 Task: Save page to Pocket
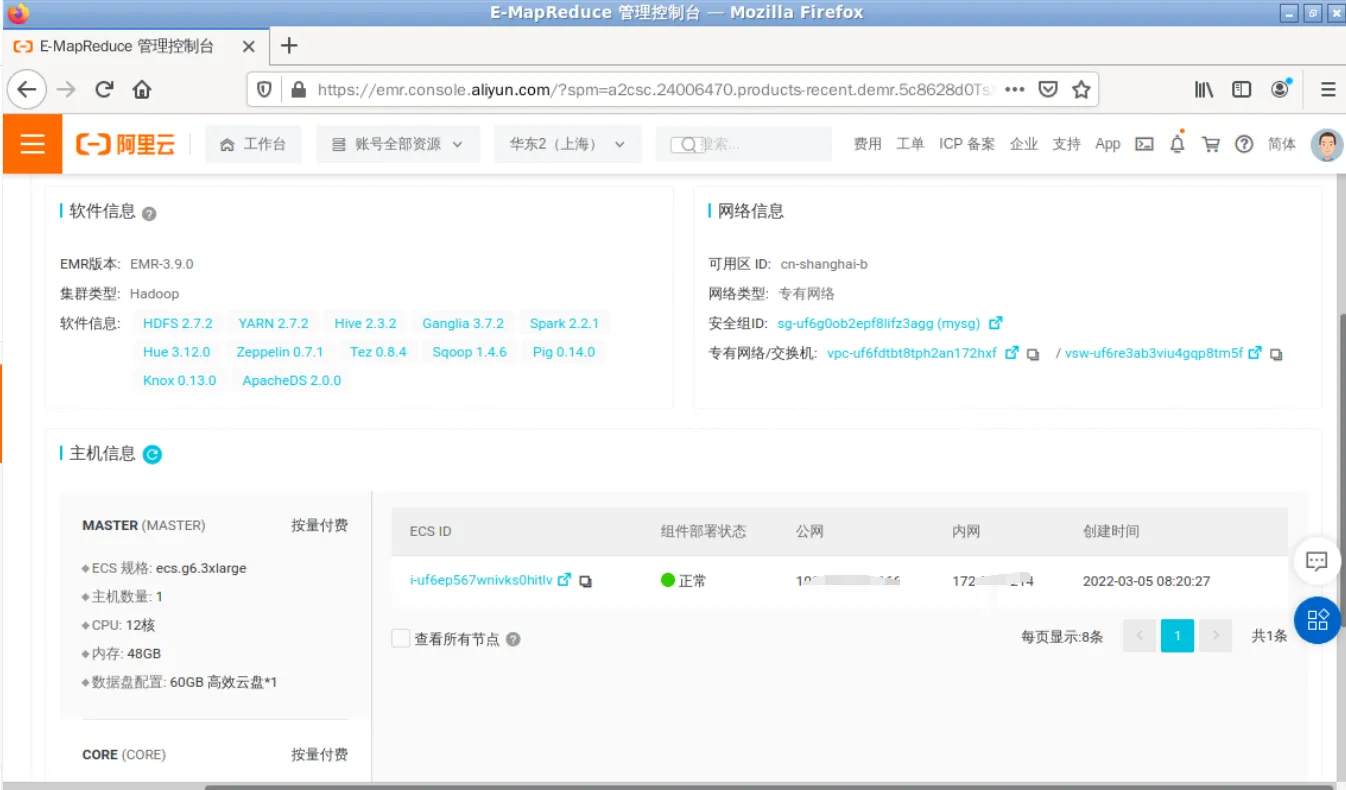1048,89
